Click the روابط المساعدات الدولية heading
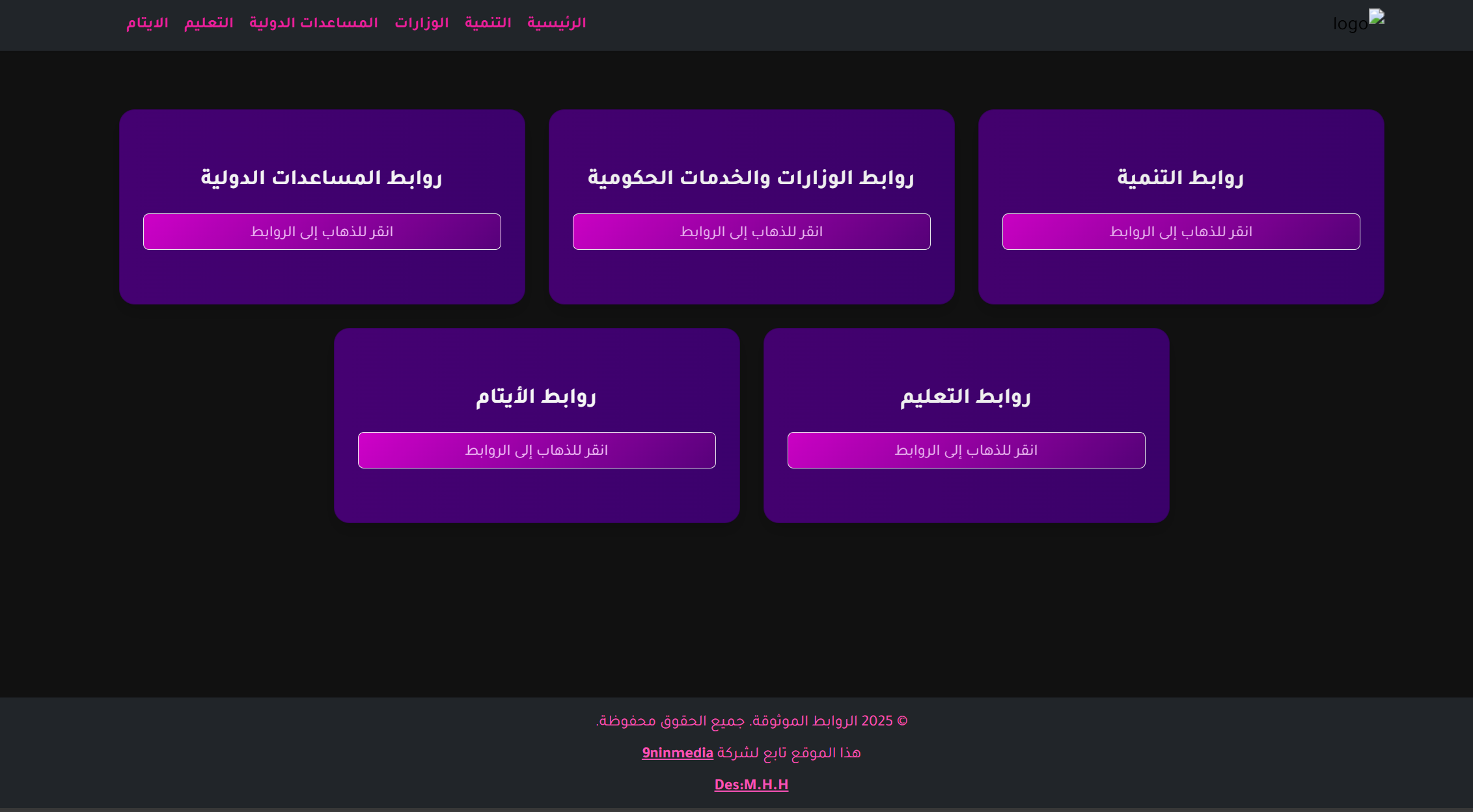This screenshot has width=1473, height=812. coord(321,178)
